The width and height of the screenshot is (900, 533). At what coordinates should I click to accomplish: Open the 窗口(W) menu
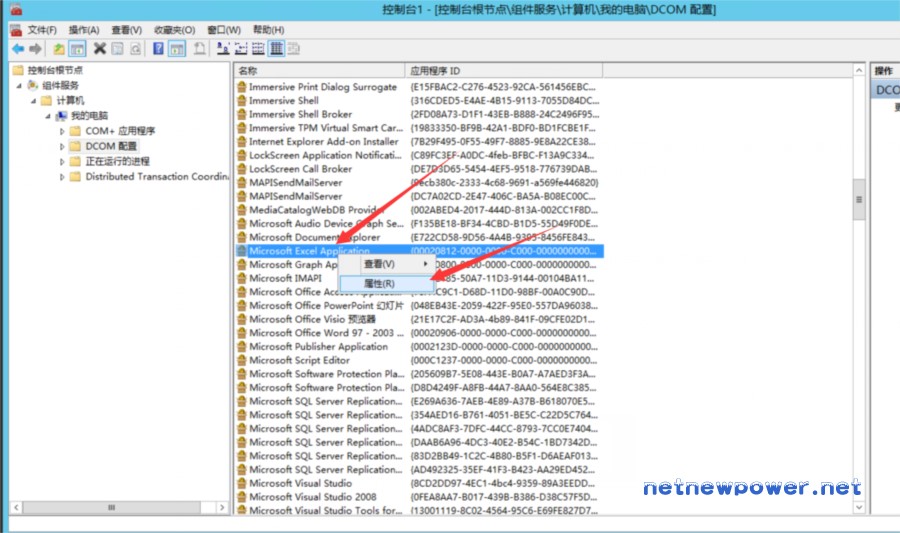(x=224, y=30)
